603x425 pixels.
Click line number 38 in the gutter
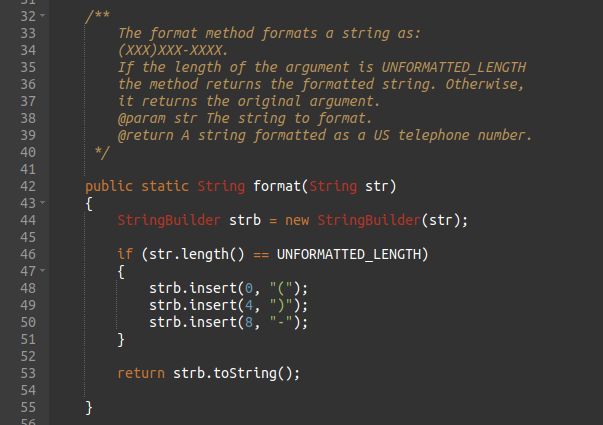[x=27, y=117]
